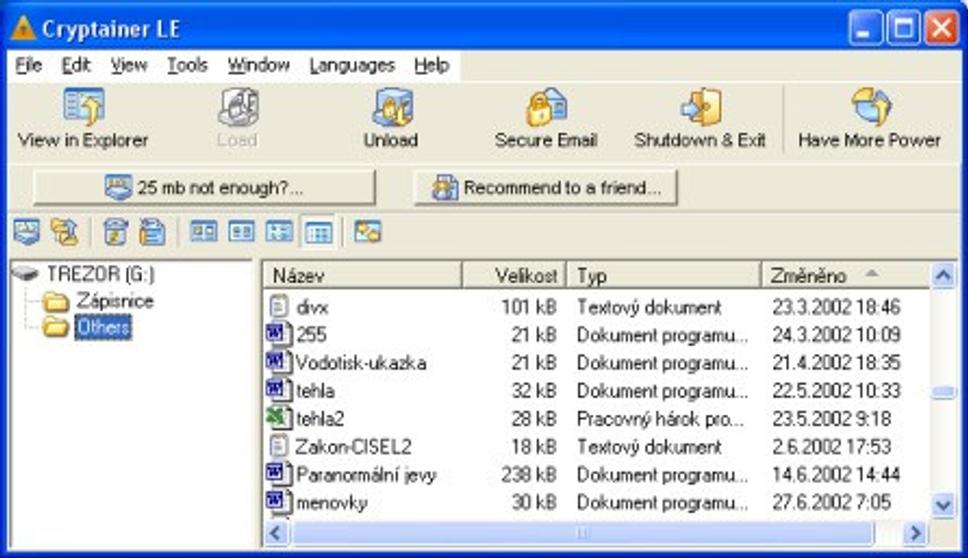Select the file named Vodotisk-ukazka
The height and width of the screenshot is (558, 968).
click(x=361, y=362)
